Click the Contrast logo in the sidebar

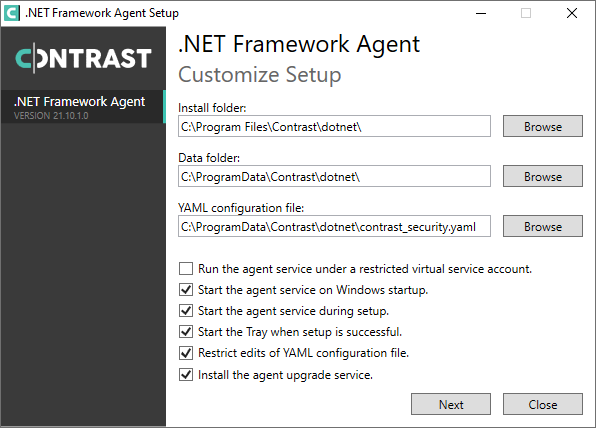pos(83,58)
